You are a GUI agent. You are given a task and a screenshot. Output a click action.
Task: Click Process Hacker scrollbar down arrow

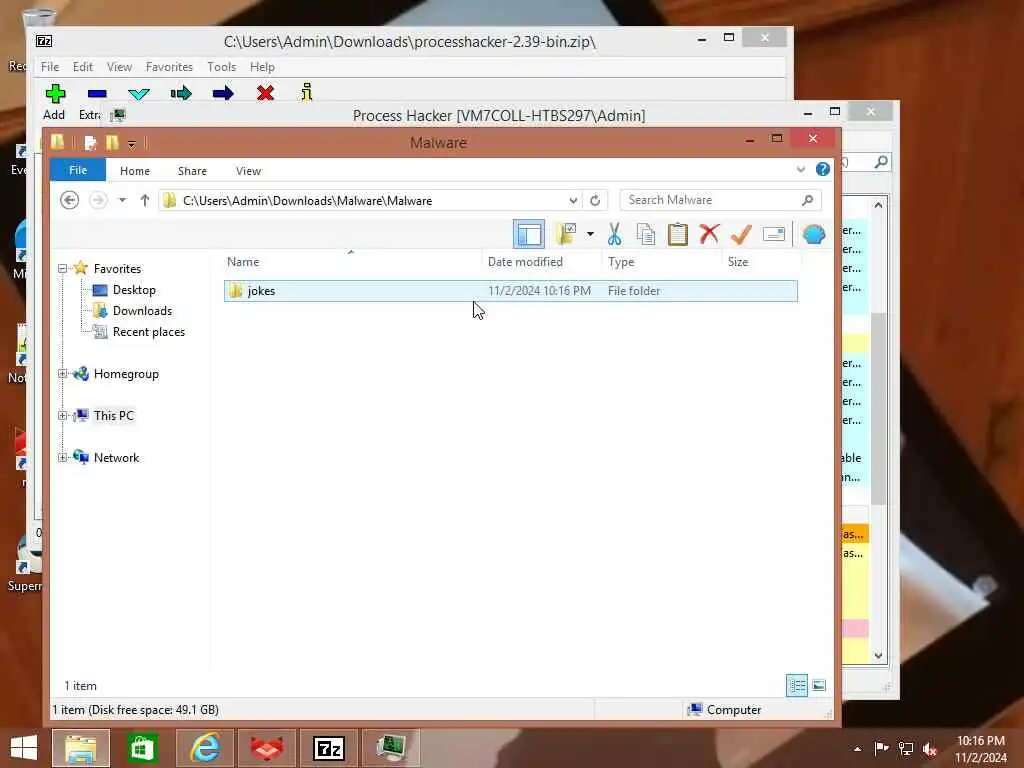pos(878,656)
